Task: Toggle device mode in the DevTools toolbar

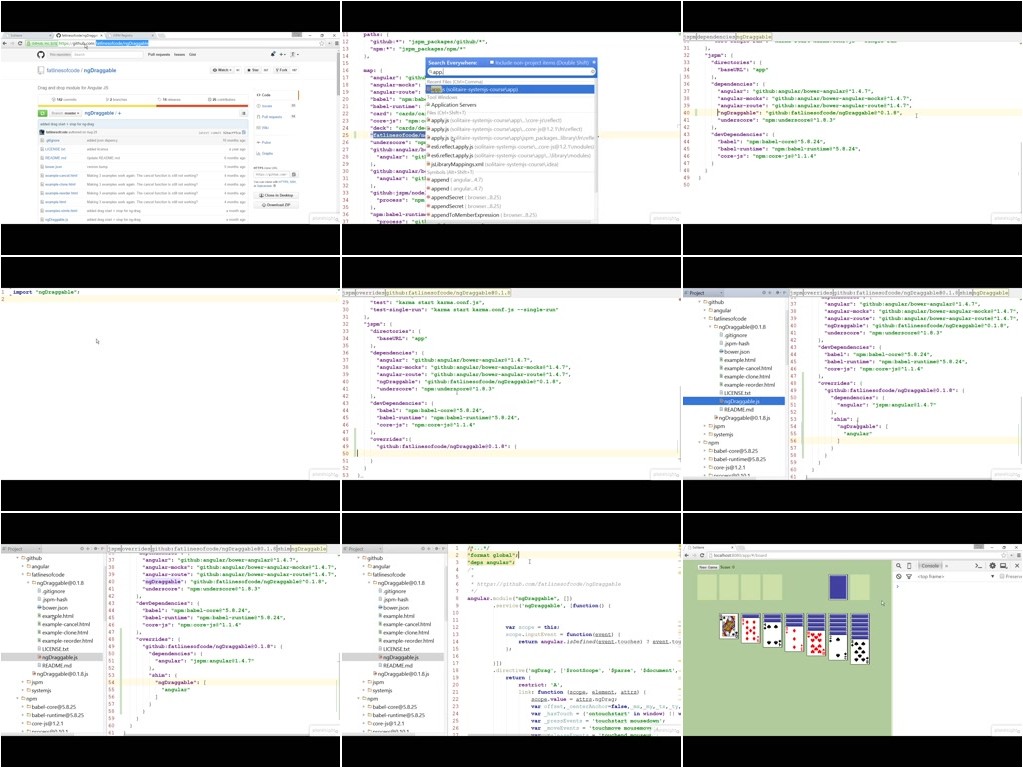Action: click(x=909, y=566)
